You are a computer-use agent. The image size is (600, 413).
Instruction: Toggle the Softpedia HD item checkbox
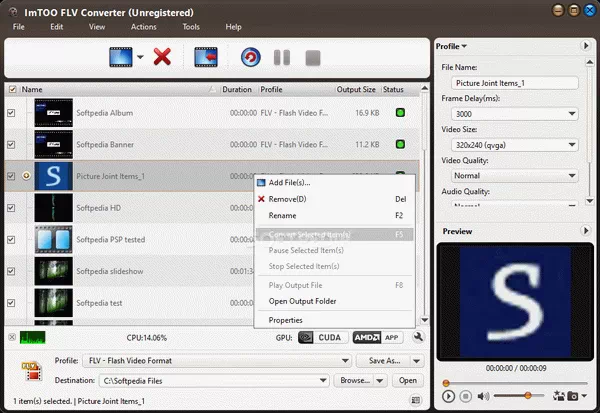(12, 208)
